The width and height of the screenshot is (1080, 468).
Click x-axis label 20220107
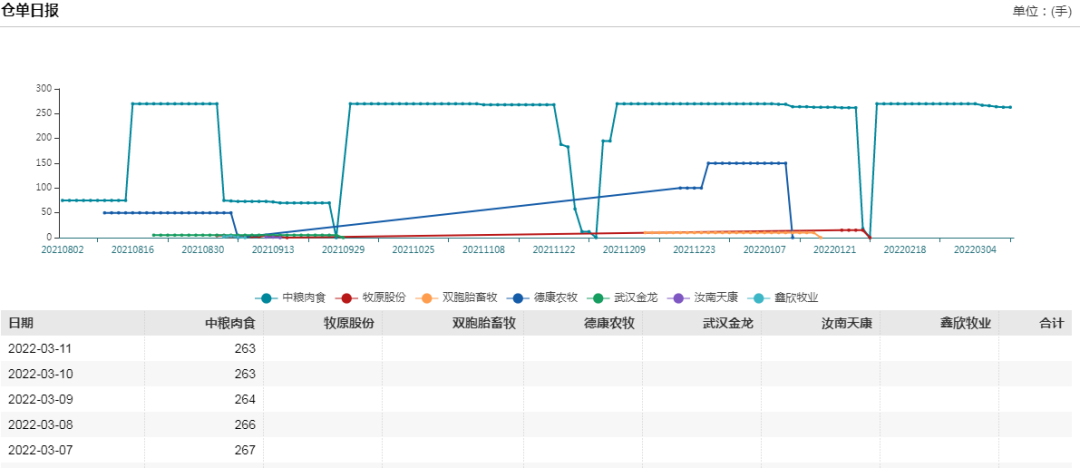765,250
